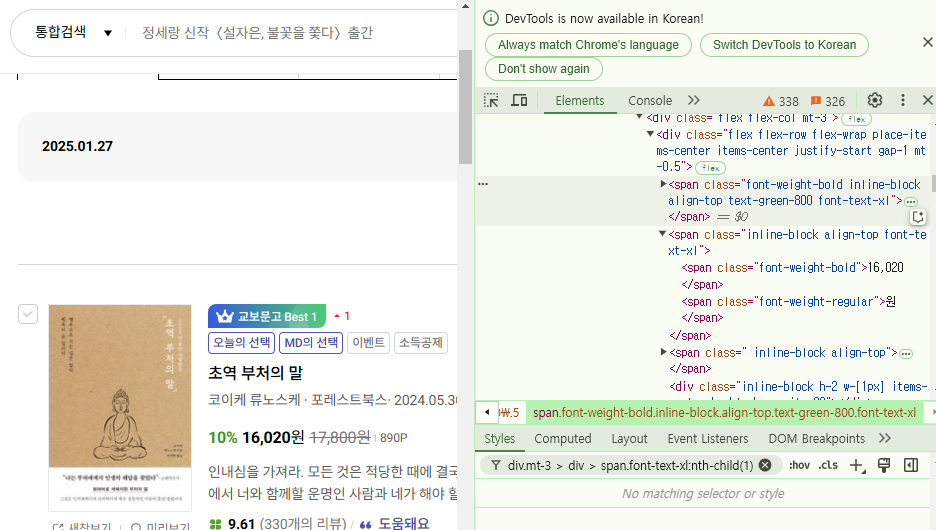Open selected node three-dot actions
This screenshot has height=530, width=936.
483,184
